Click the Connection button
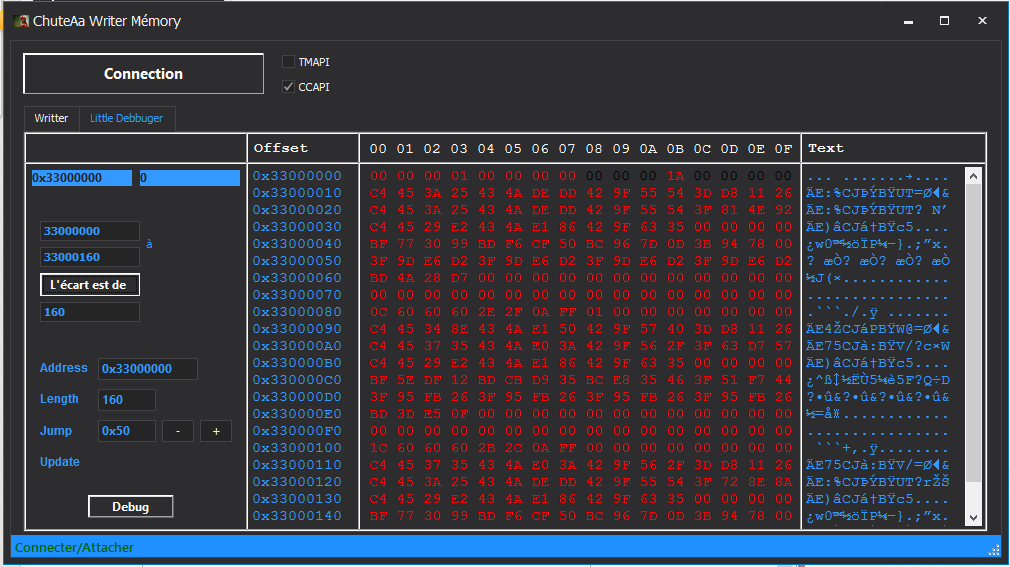 click(x=143, y=73)
